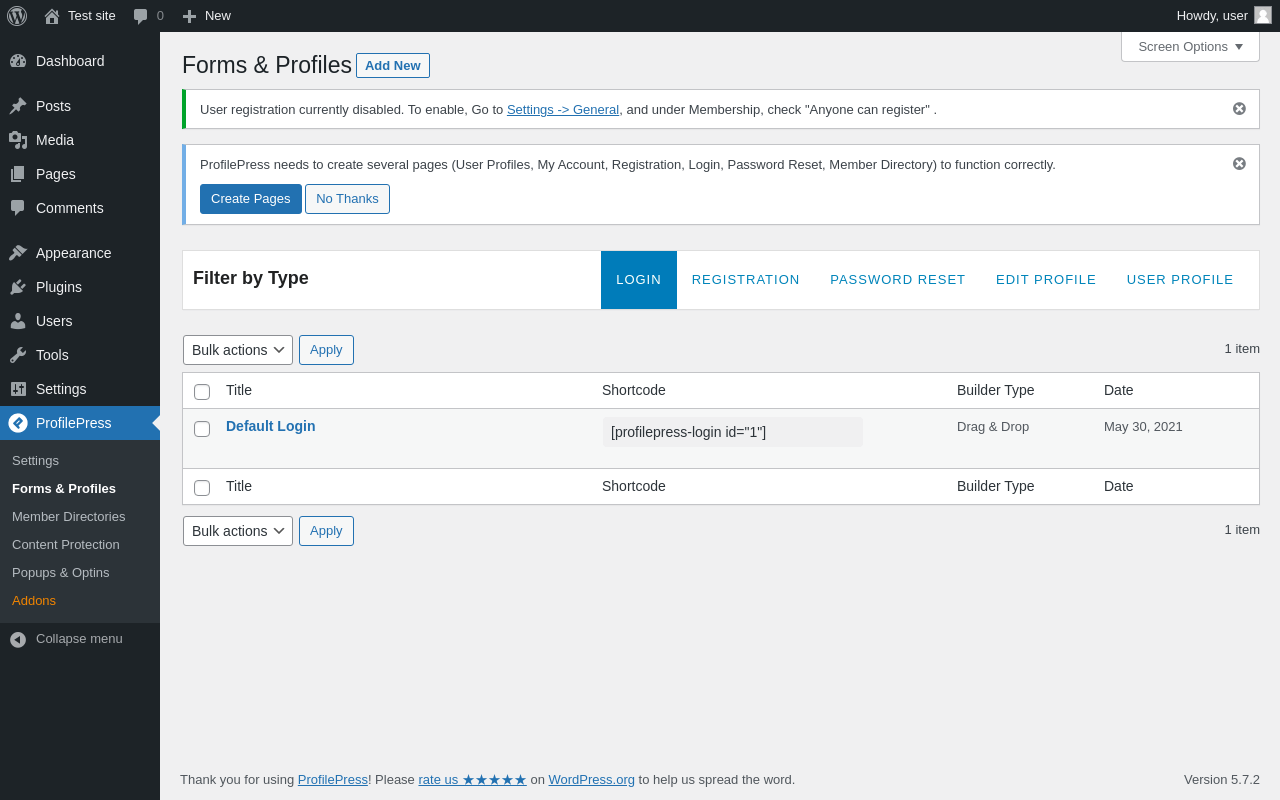1280x800 pixels.
Task: Click the bottom Apply button
Action: (x=326, y=531)
